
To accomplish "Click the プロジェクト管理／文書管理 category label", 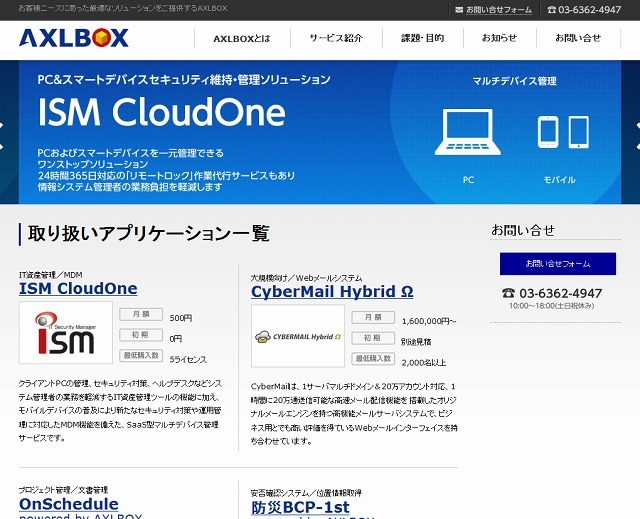I will point(63,490).
